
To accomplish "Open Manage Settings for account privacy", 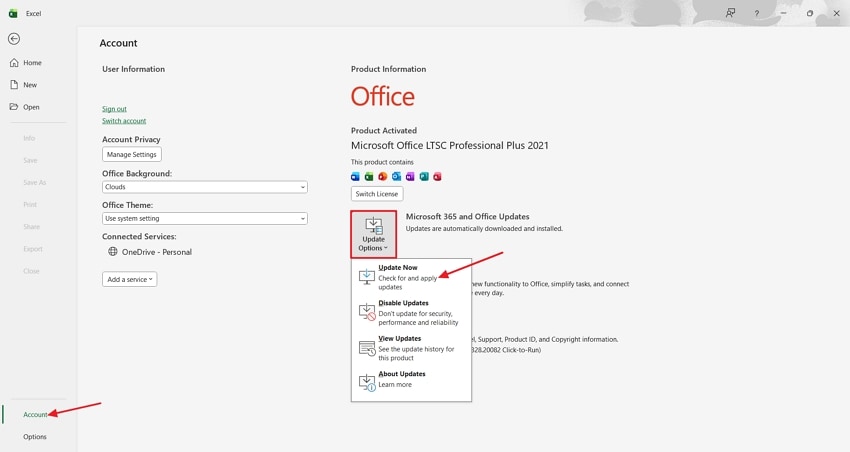I will coord(132,154).
